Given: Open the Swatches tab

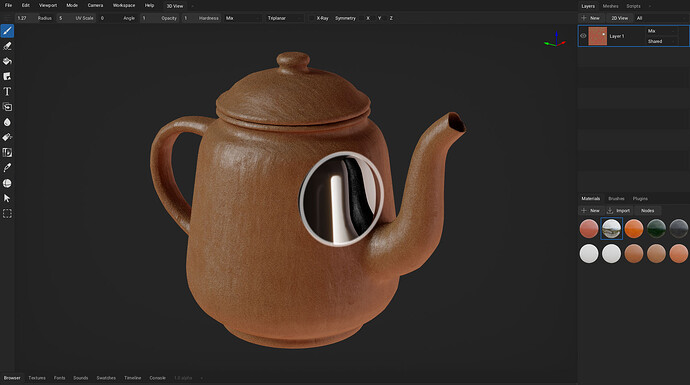Looking at the screenshot, I should (x=106, y=378).
